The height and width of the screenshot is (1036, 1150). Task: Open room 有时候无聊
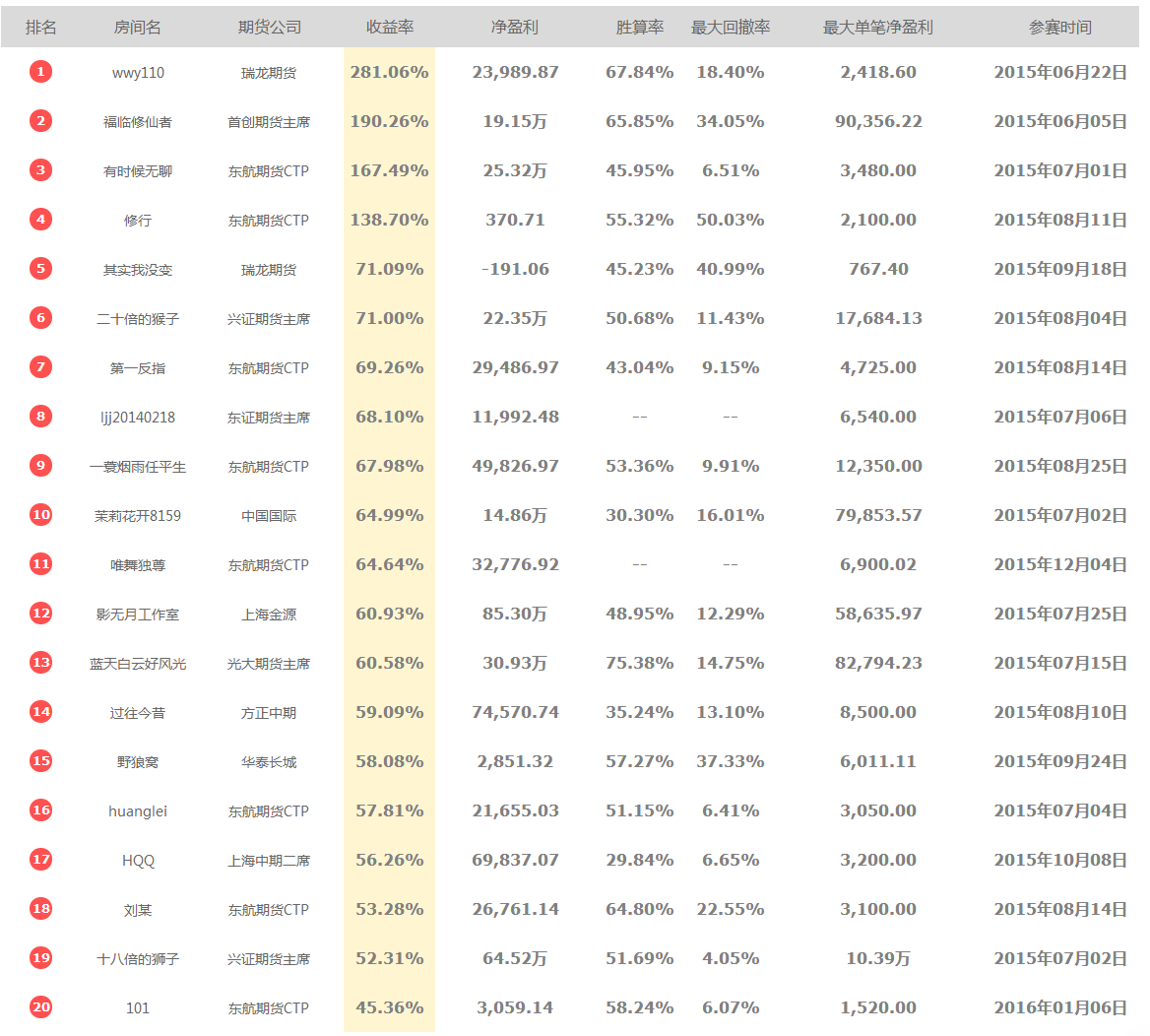point(138,171)
